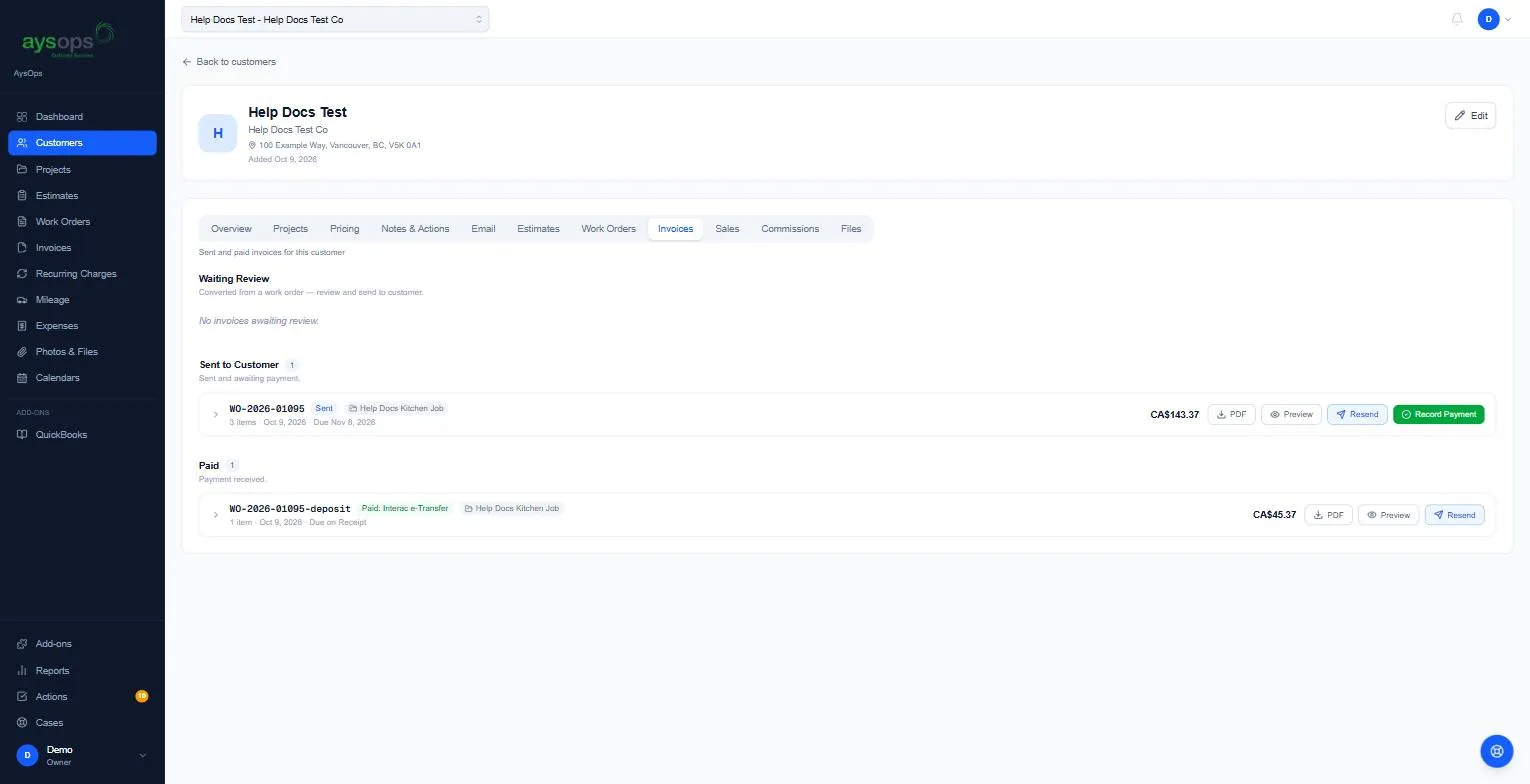This screenshot has width=1530, height=784.
Task: Open the notifications bell icon
Action: point(1457,19)
